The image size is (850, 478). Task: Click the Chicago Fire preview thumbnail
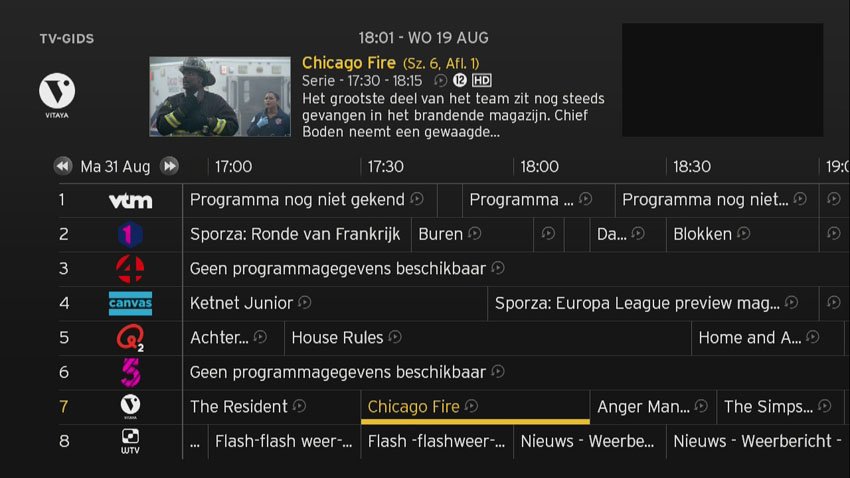tap(220, 96)
